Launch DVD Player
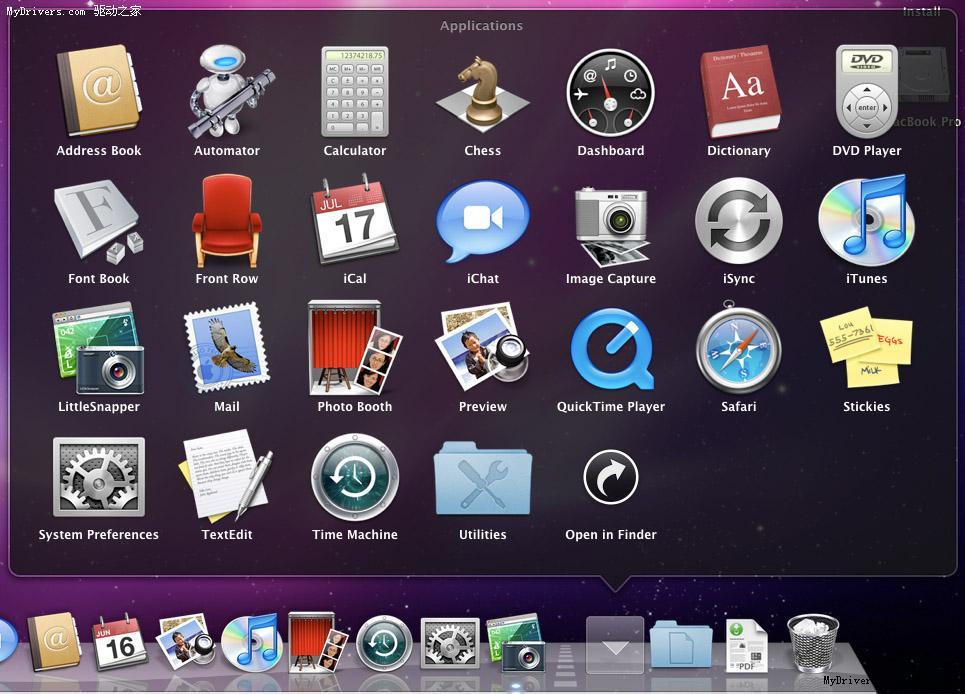Image resolution: width=965 pixels, height=694 pixels. click(x=866, y=92)
